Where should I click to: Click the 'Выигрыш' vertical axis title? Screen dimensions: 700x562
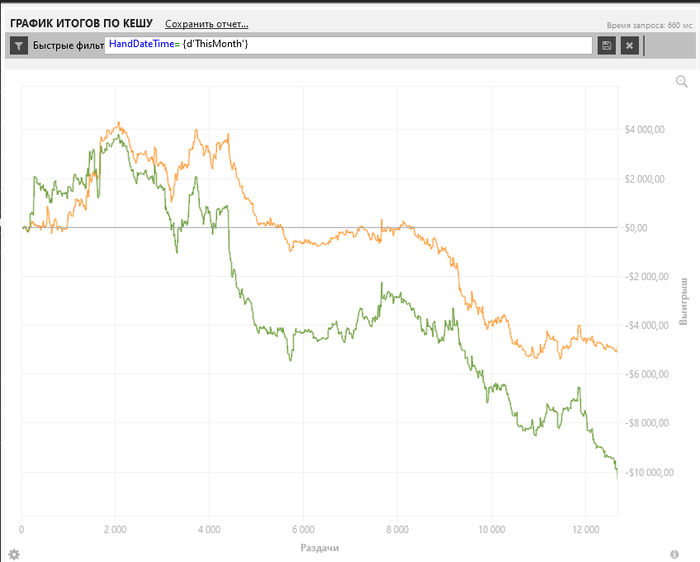pos(683,301)
